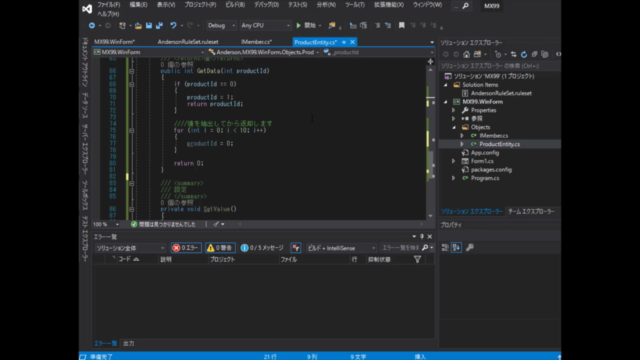
Task: Open the MX99.WinForm project navigation dropdown
Action: [149, 52]
